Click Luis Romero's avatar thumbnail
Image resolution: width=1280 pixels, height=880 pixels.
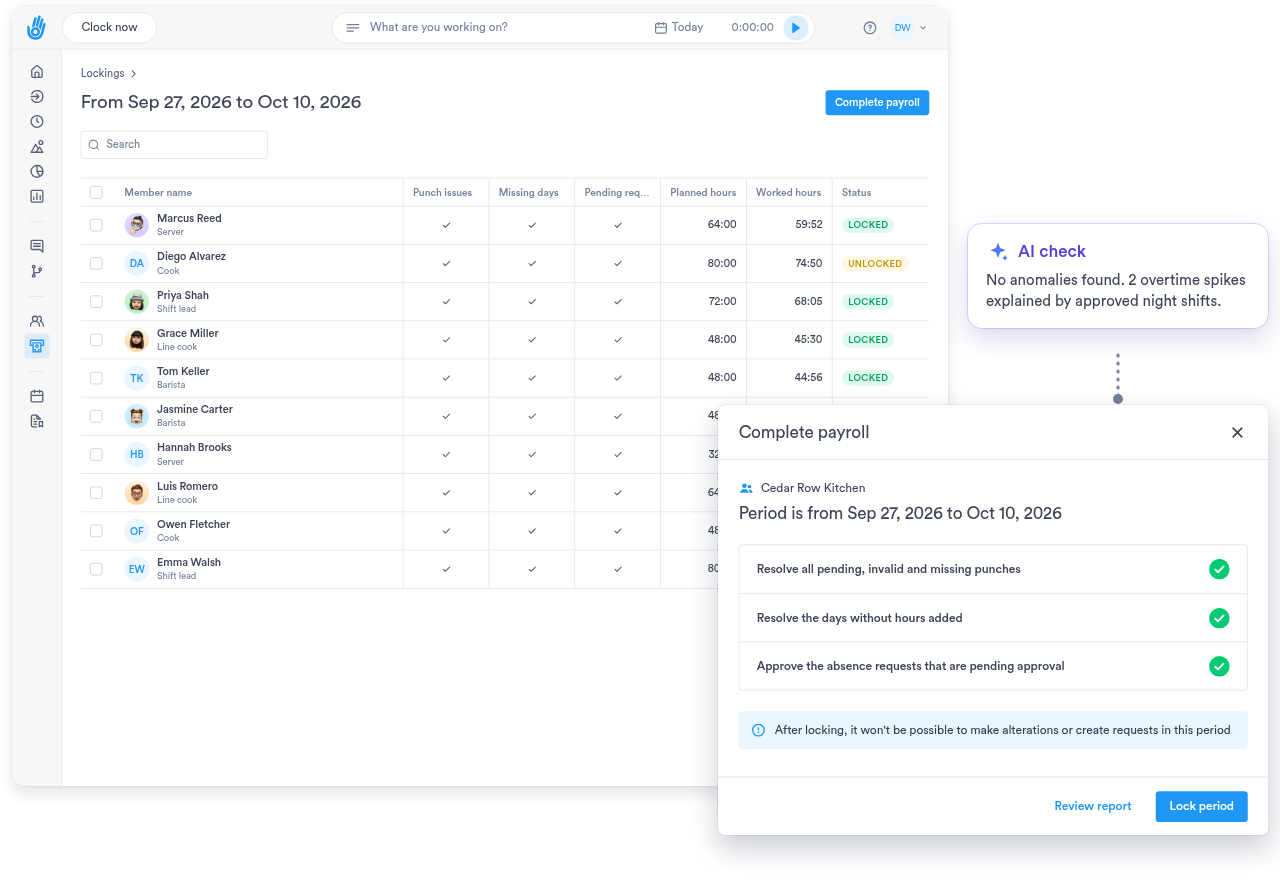click(x=137, y=493)
